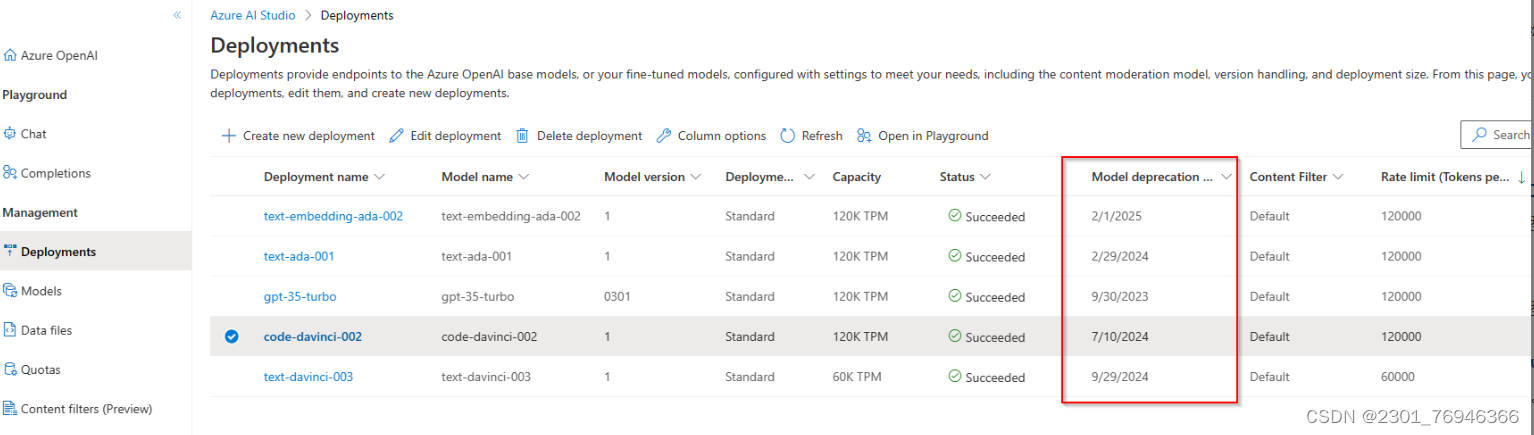
Task: Open Content filters (Preview) page
Action: [x=86, y=408]
